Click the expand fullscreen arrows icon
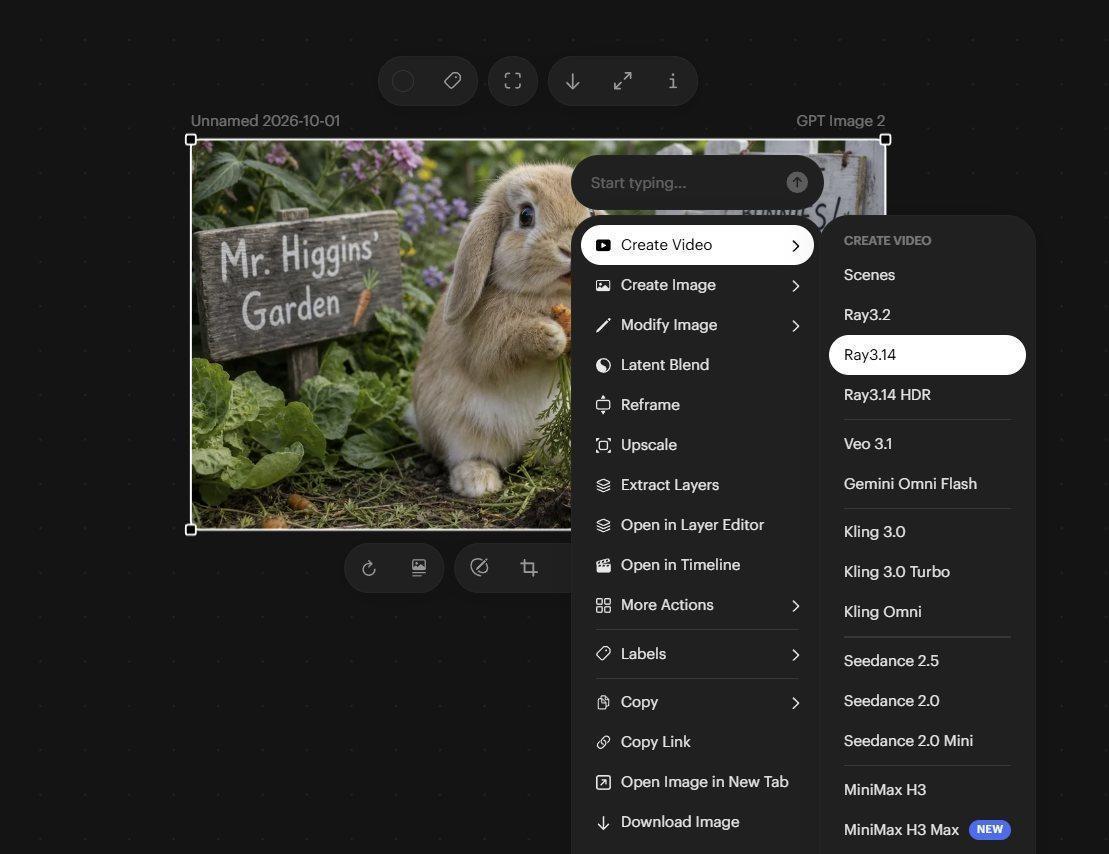 point(622,81)
